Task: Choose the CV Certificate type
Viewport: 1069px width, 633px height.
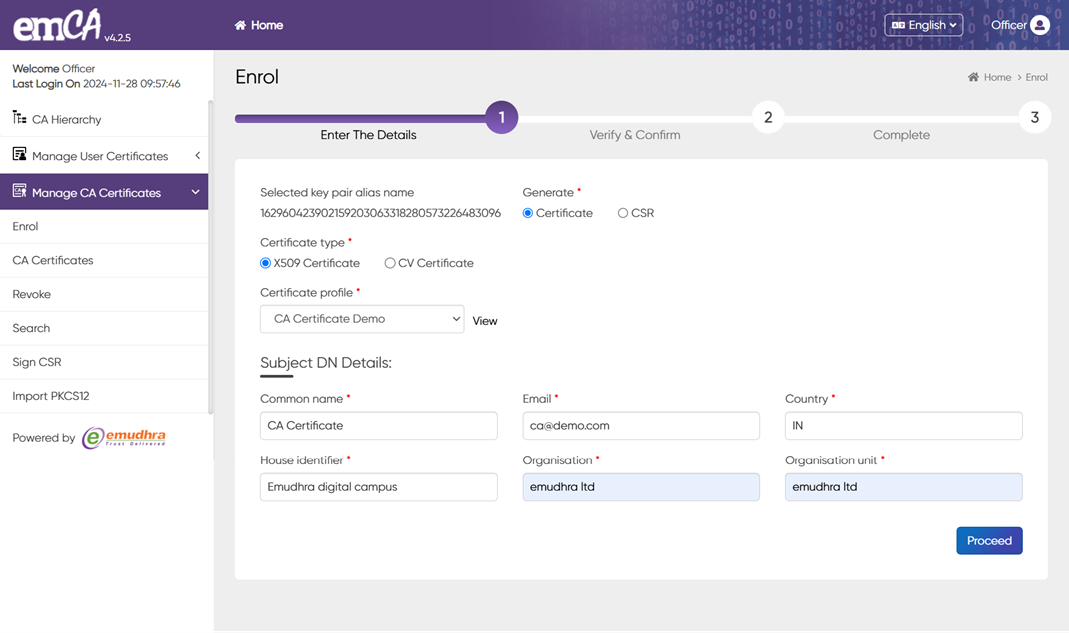Action: point(390,263)
